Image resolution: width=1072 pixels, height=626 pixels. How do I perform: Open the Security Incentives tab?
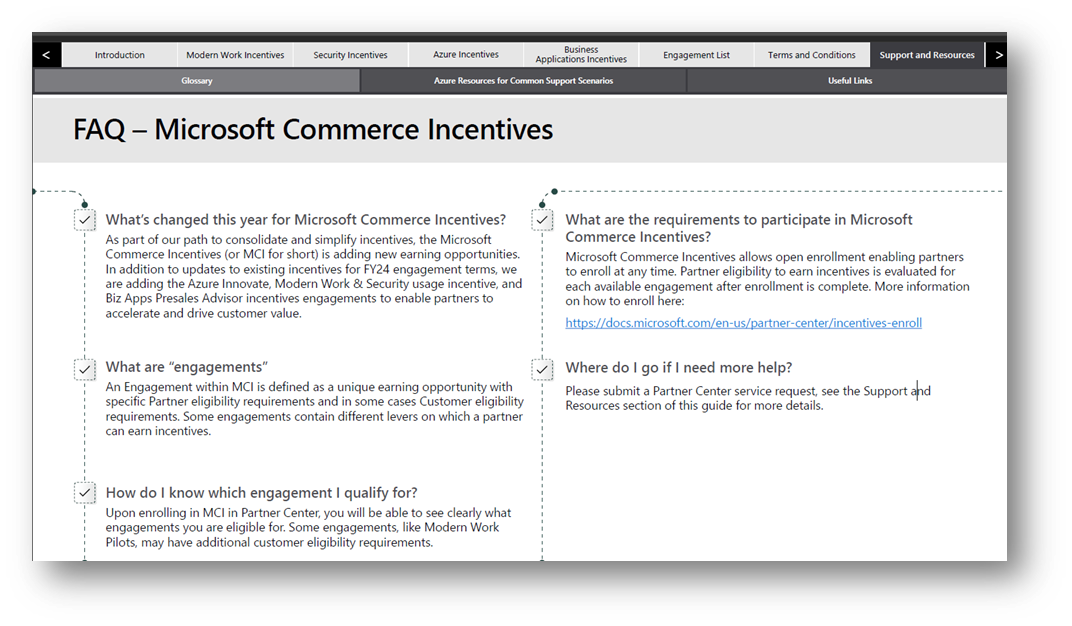350,55
